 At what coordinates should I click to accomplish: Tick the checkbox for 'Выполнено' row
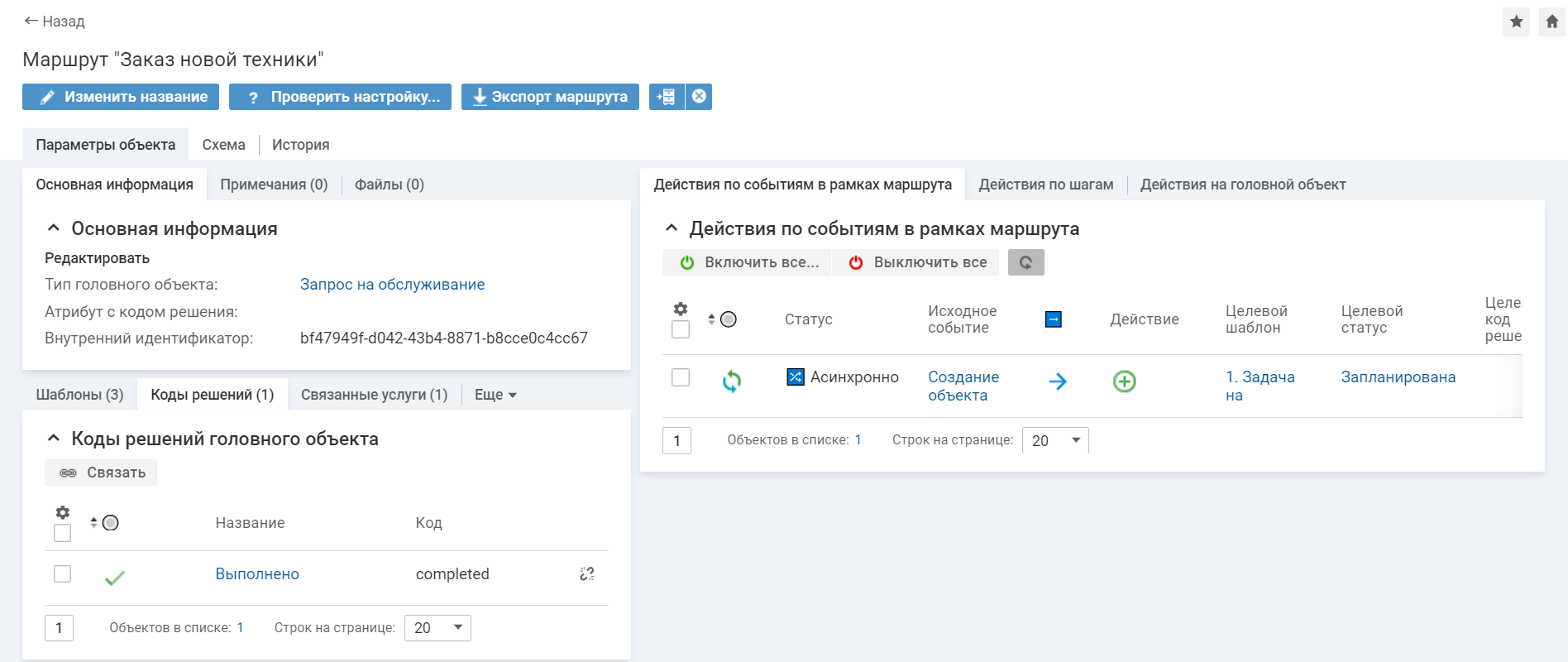click(62, 573)
